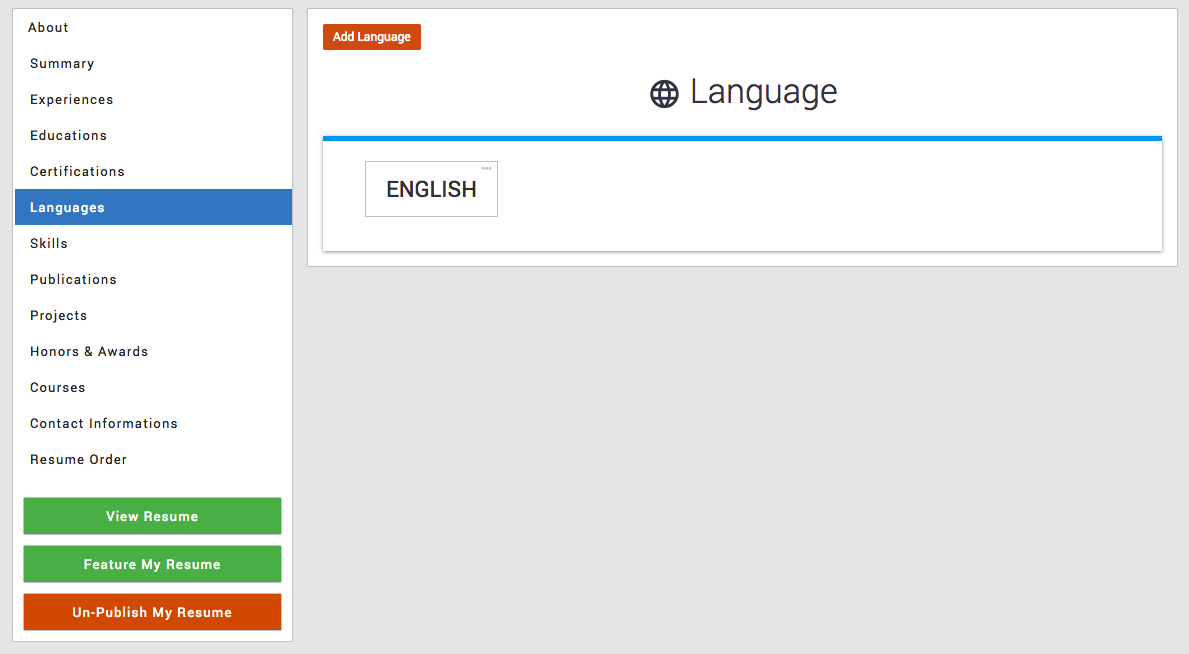Open the Courses section
Screen dimensions: 1189x654
pos(153,387)
